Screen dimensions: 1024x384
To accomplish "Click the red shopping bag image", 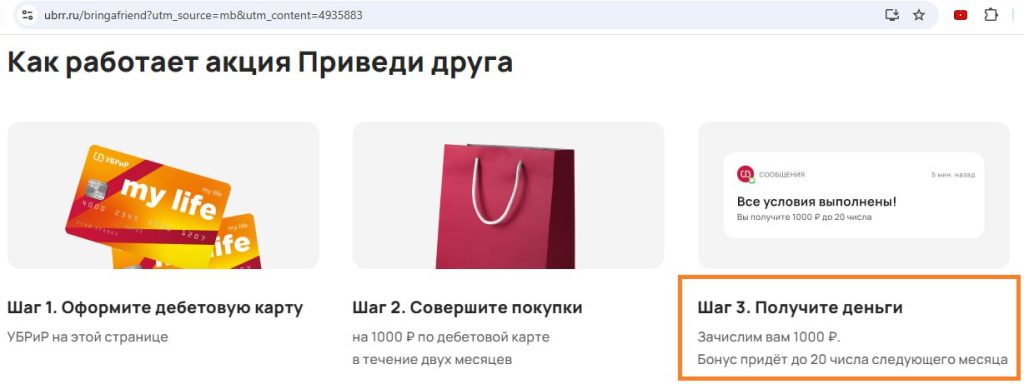I will point(506,206).
